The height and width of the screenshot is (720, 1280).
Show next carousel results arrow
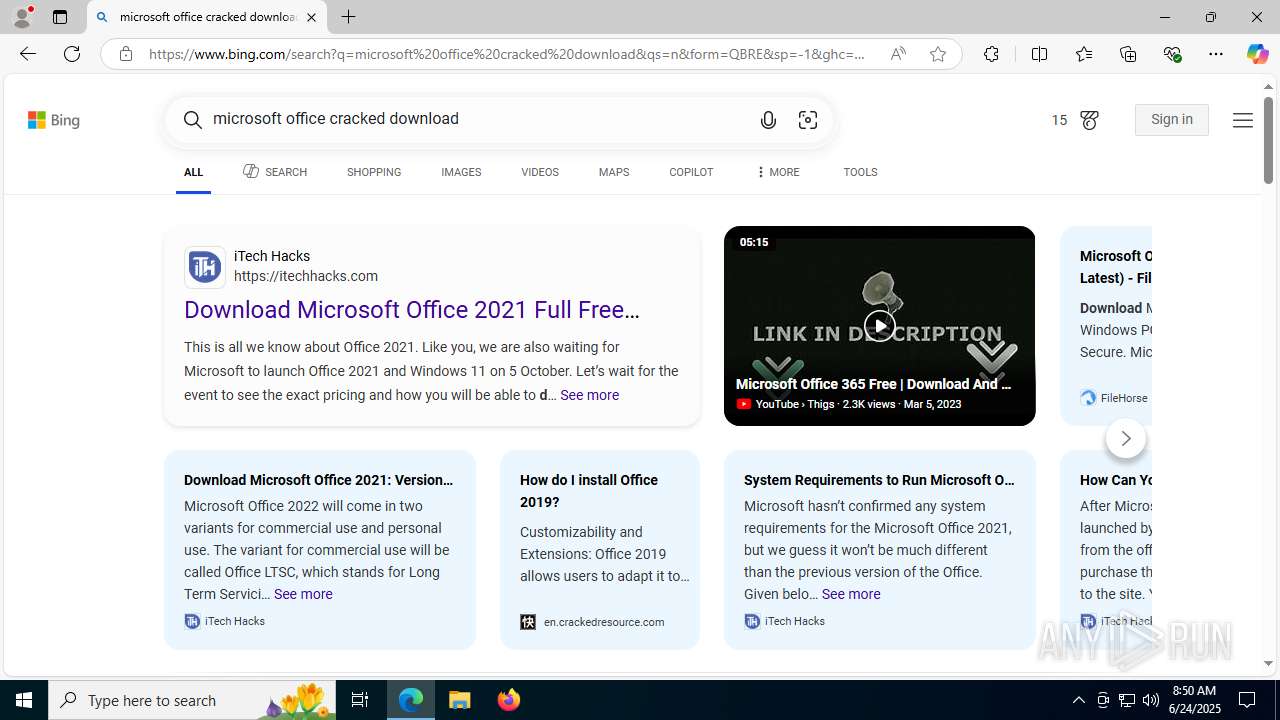[x=1126, y=438]
